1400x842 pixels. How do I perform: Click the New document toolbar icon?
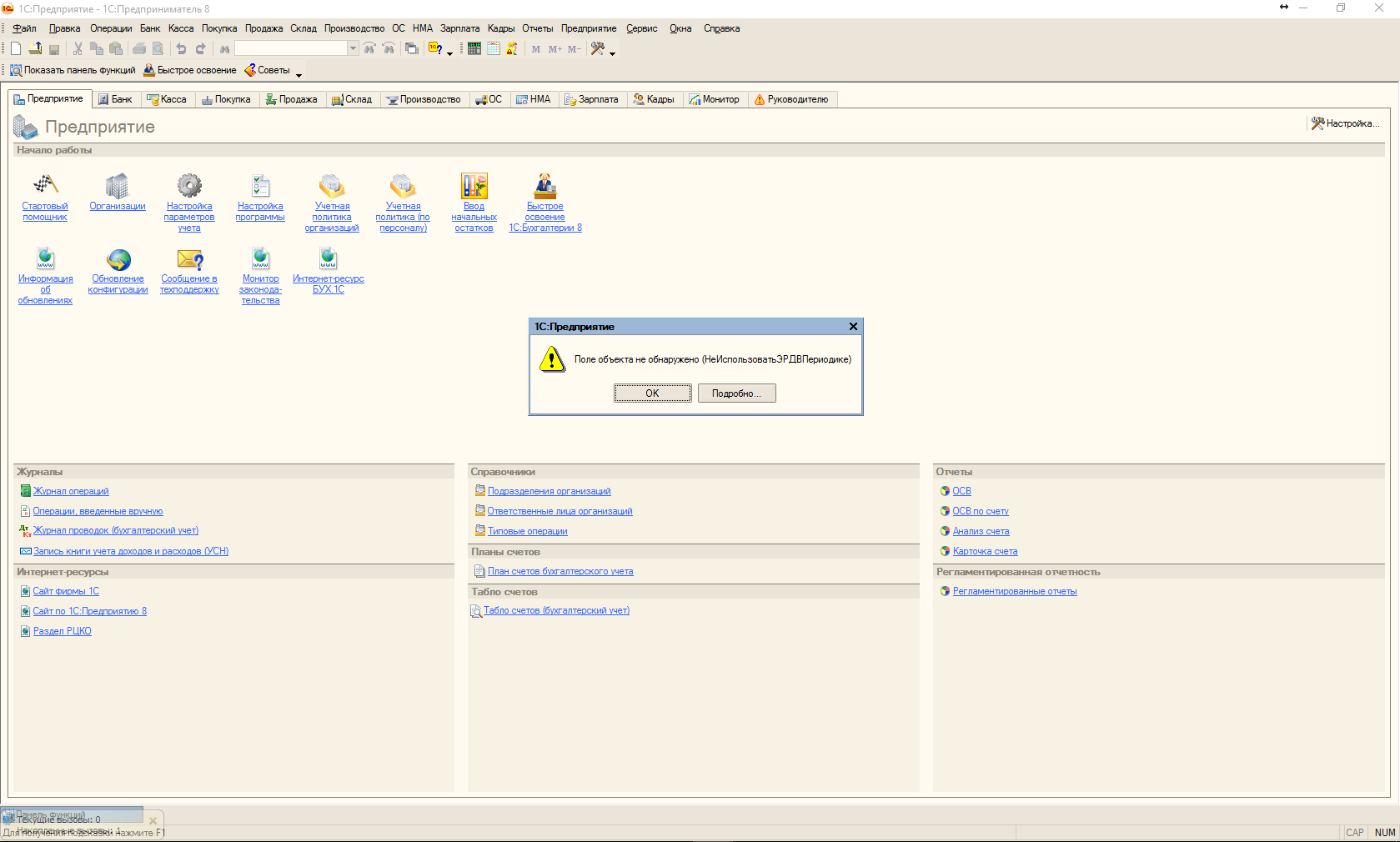16,49
